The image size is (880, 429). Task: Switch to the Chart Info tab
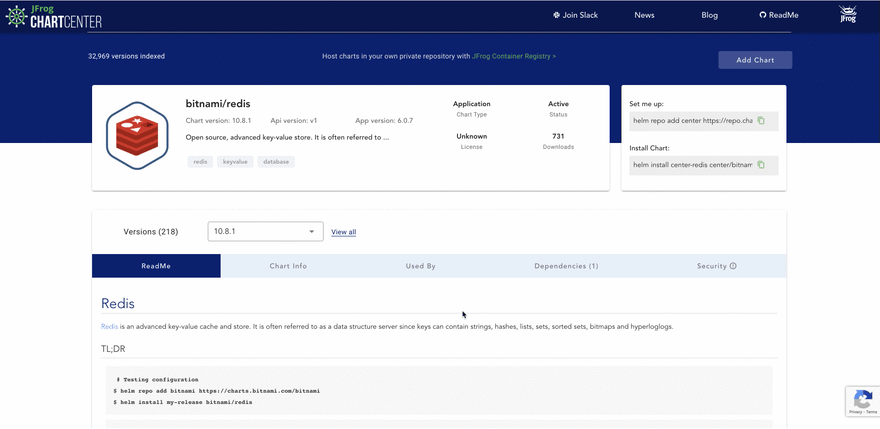288,266
